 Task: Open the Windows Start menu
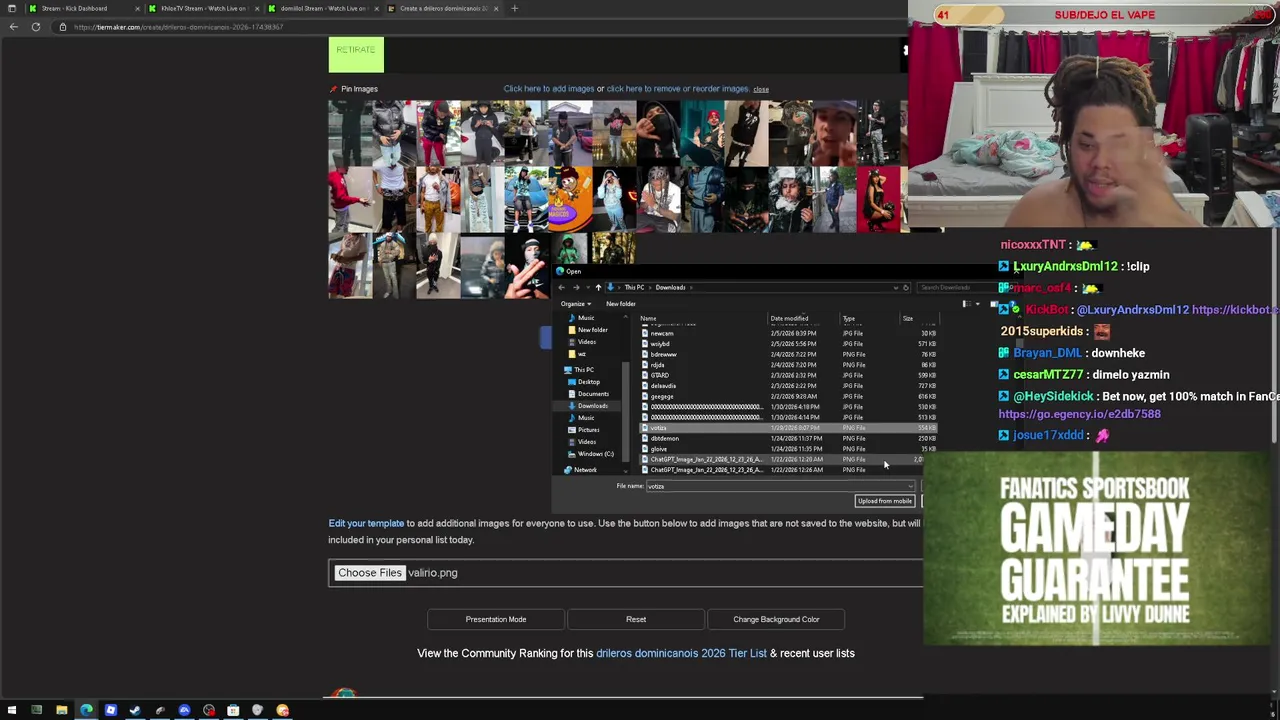point(12,710)
